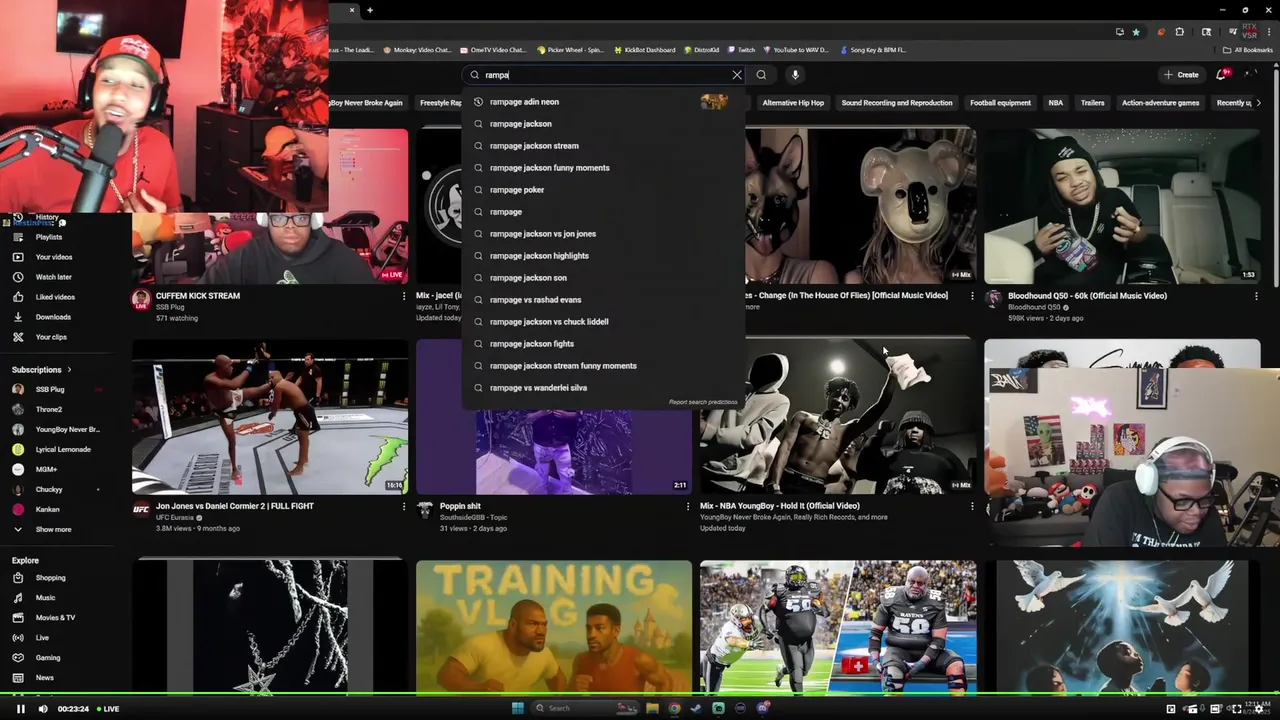Click the search input containing 'rampa'
This screenshot has width=1280, height=720.
604,75
